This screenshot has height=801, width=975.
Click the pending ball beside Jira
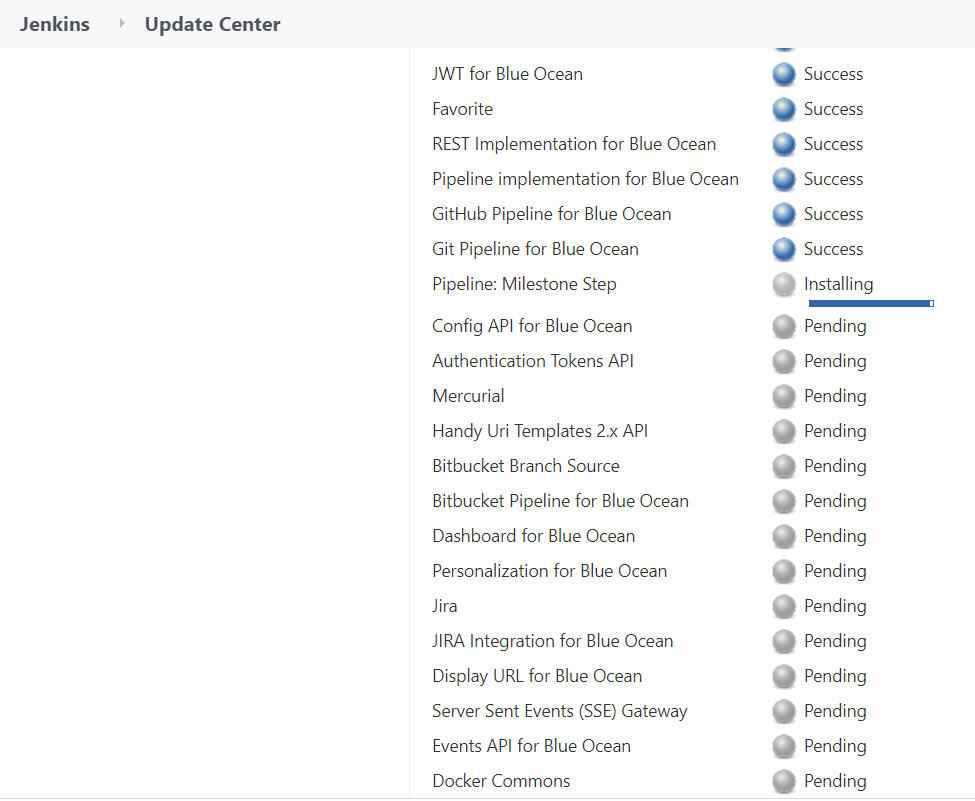click(x=784, y=606)
